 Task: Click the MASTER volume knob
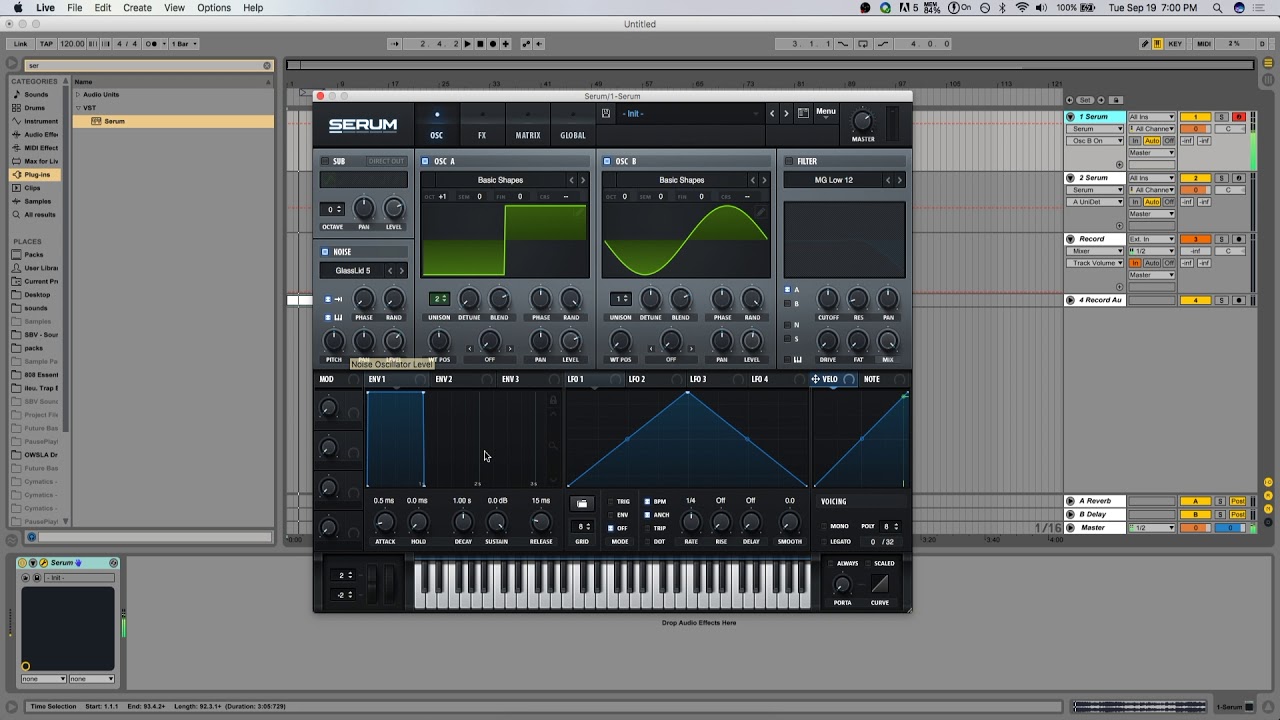pyautogui.click(x=862, y=121)
